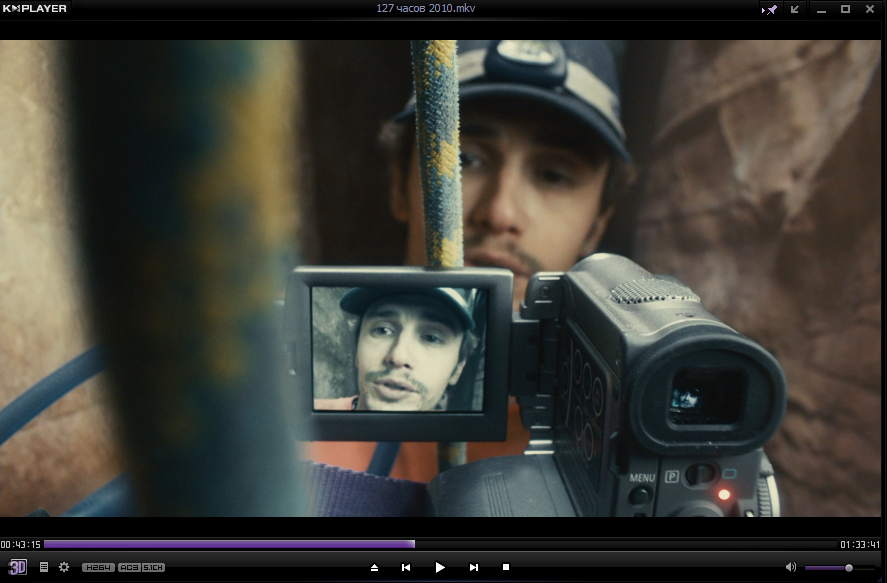Open the KMPlayer logo menu

coord(35,8)
